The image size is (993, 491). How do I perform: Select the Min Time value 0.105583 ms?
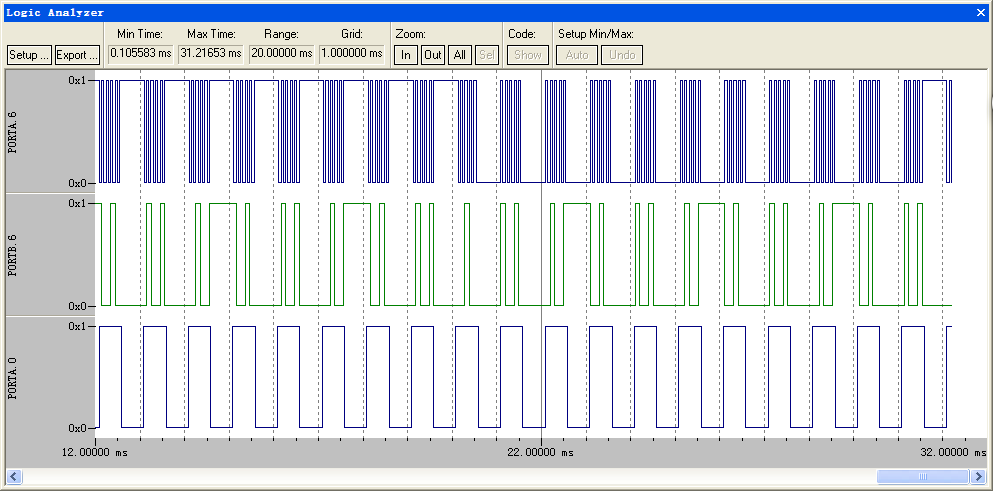(141, 54)
